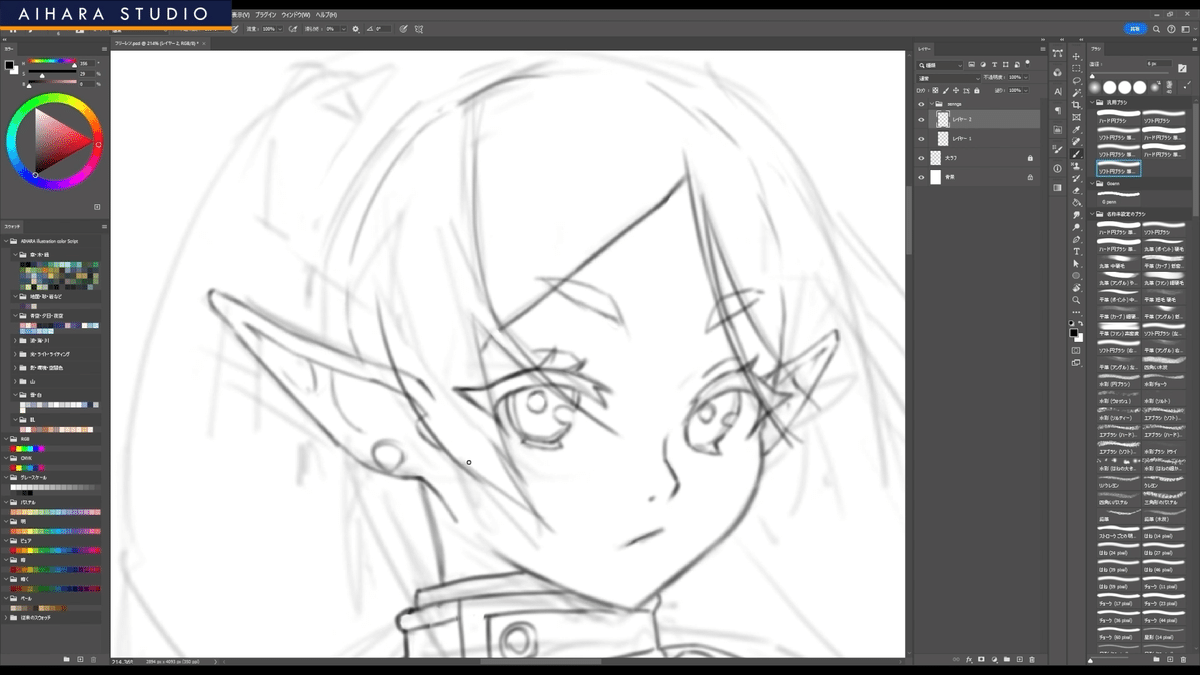The width and height of the screenshot is (1200, 675).
Task: Select the Type tool
Action: pos(1076,251)
